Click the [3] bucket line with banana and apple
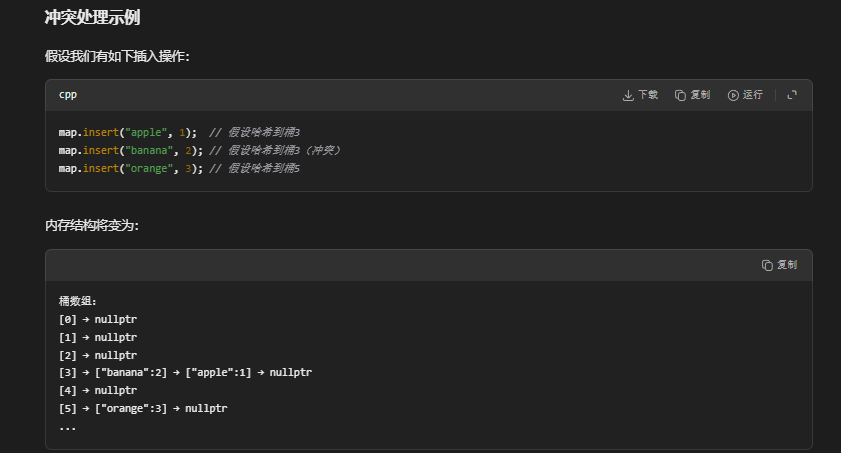The image size is (841, 453). [x=185, y=373]
